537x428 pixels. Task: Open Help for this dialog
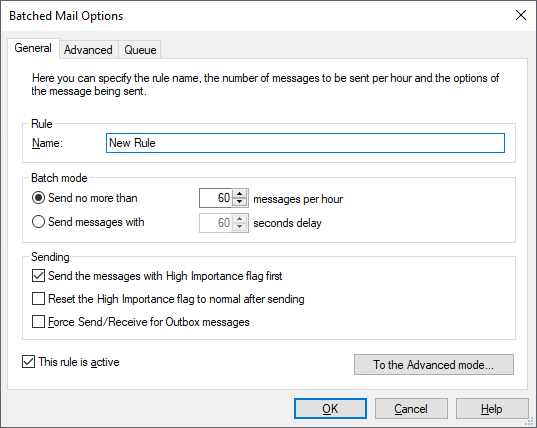tap(492, 408)
